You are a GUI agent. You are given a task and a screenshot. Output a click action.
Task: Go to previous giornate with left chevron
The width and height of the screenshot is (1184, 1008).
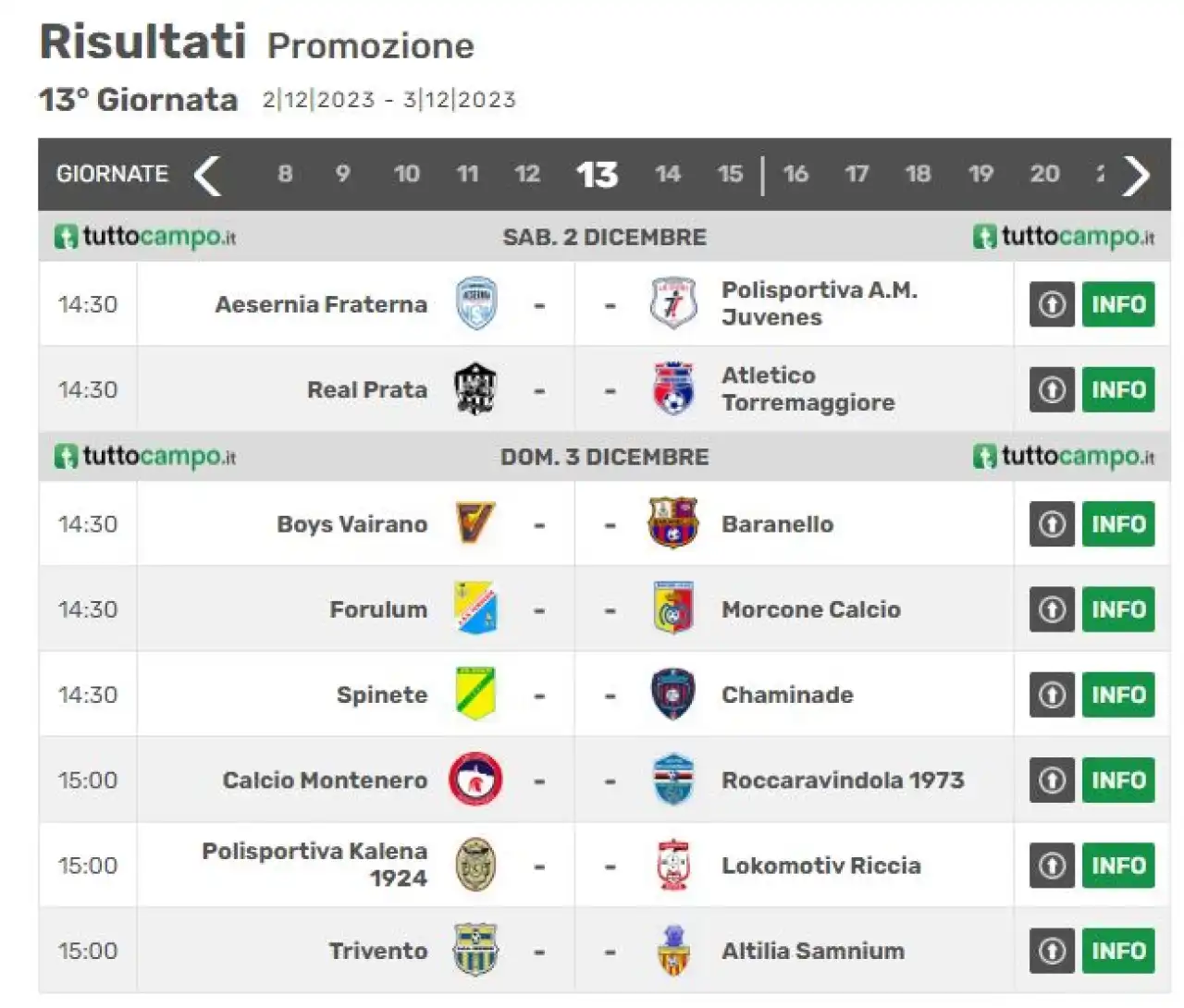(x=208, y=175)
